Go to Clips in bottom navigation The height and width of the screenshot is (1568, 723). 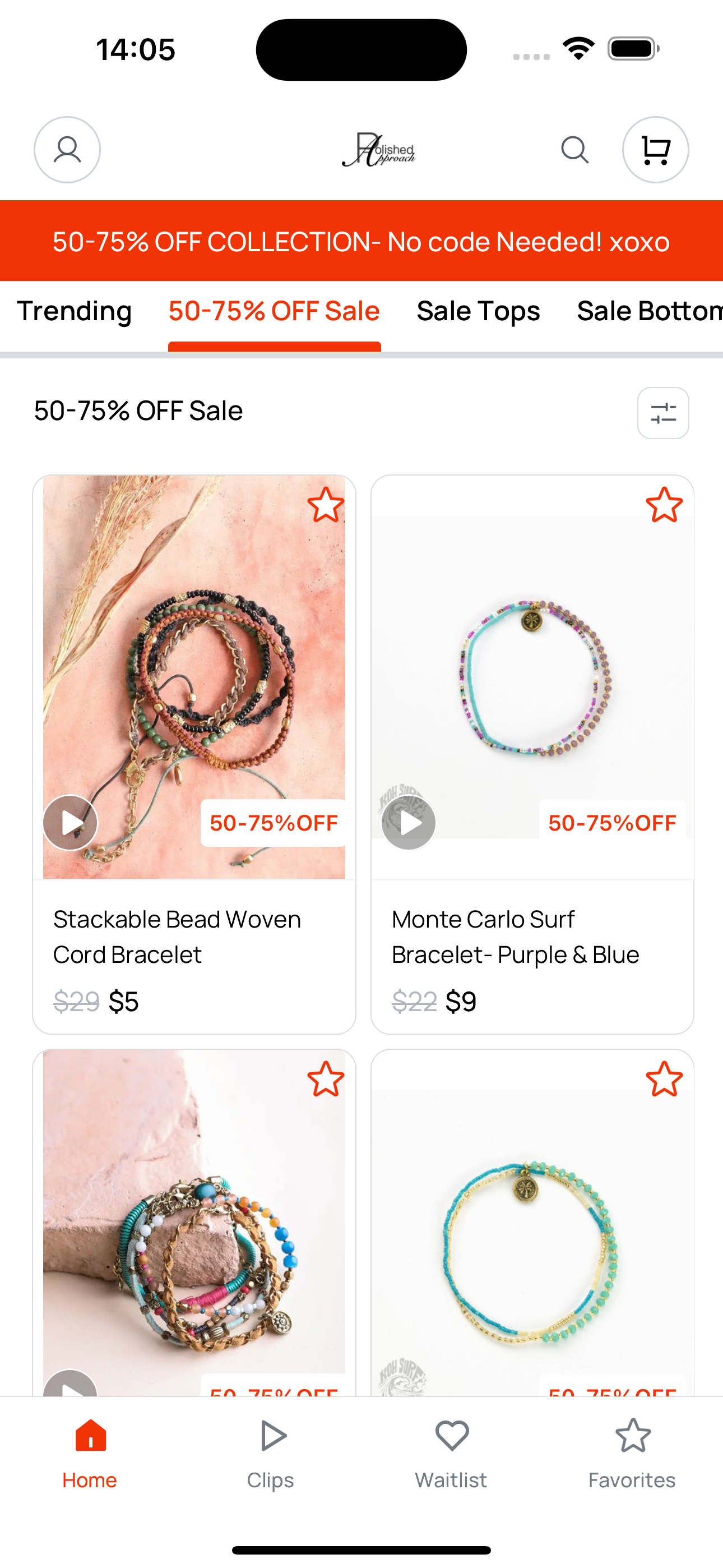[x=271, y=1455]
